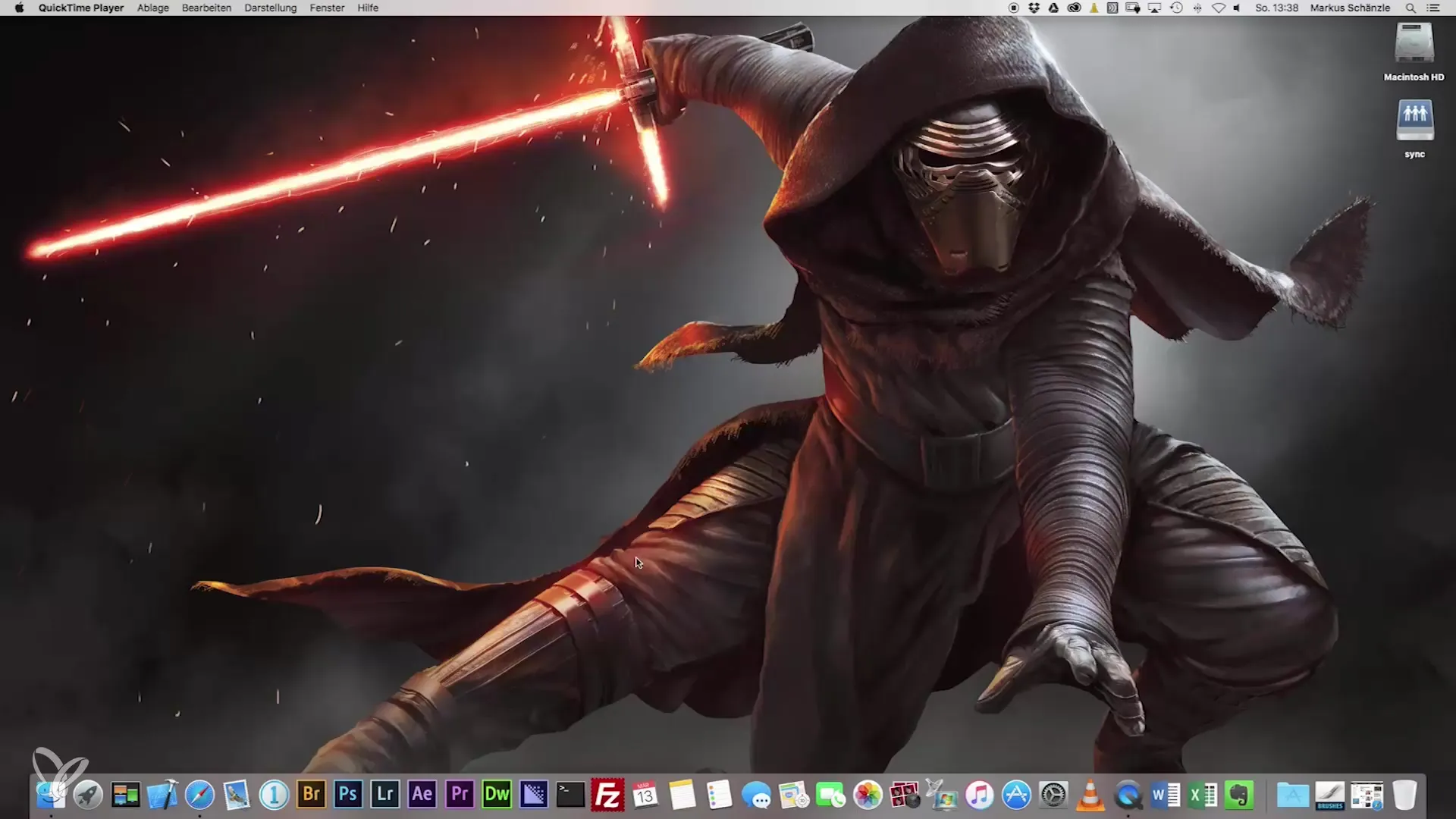Open Dropbox menu bar icon
Viewport: 1456px width, 819px height.
point(1034,8)
